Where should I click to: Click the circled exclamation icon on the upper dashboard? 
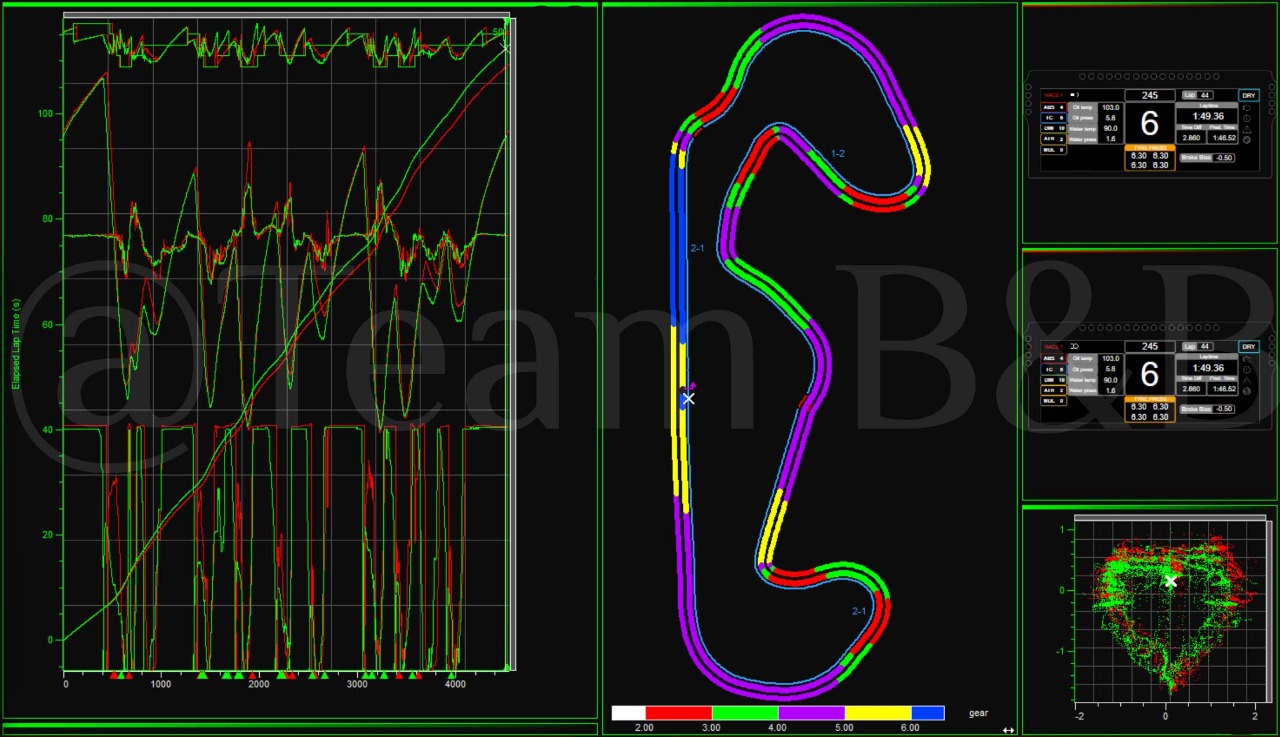[x=1247, y=118]
